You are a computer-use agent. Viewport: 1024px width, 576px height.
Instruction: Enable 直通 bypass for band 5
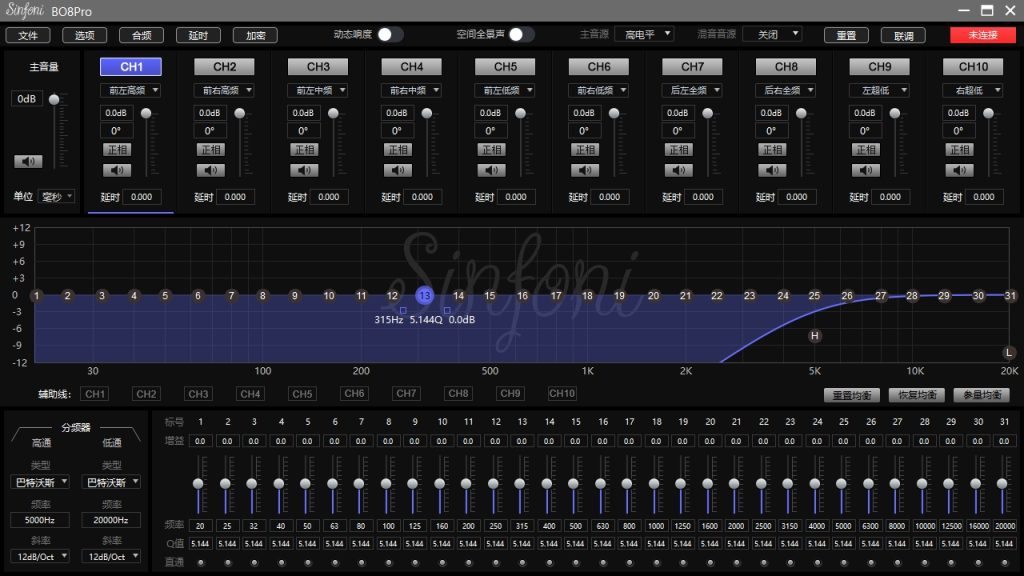point(308,562)
